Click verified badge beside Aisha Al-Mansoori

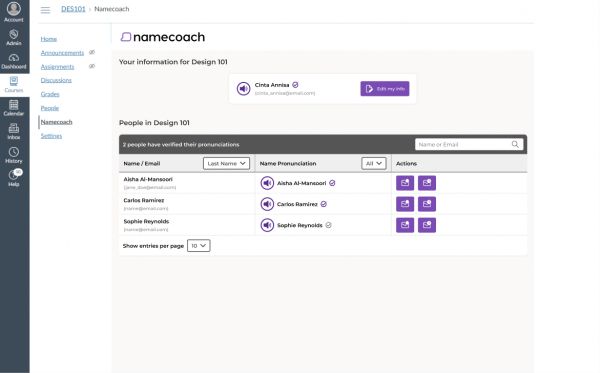click(x=332, y=183)
